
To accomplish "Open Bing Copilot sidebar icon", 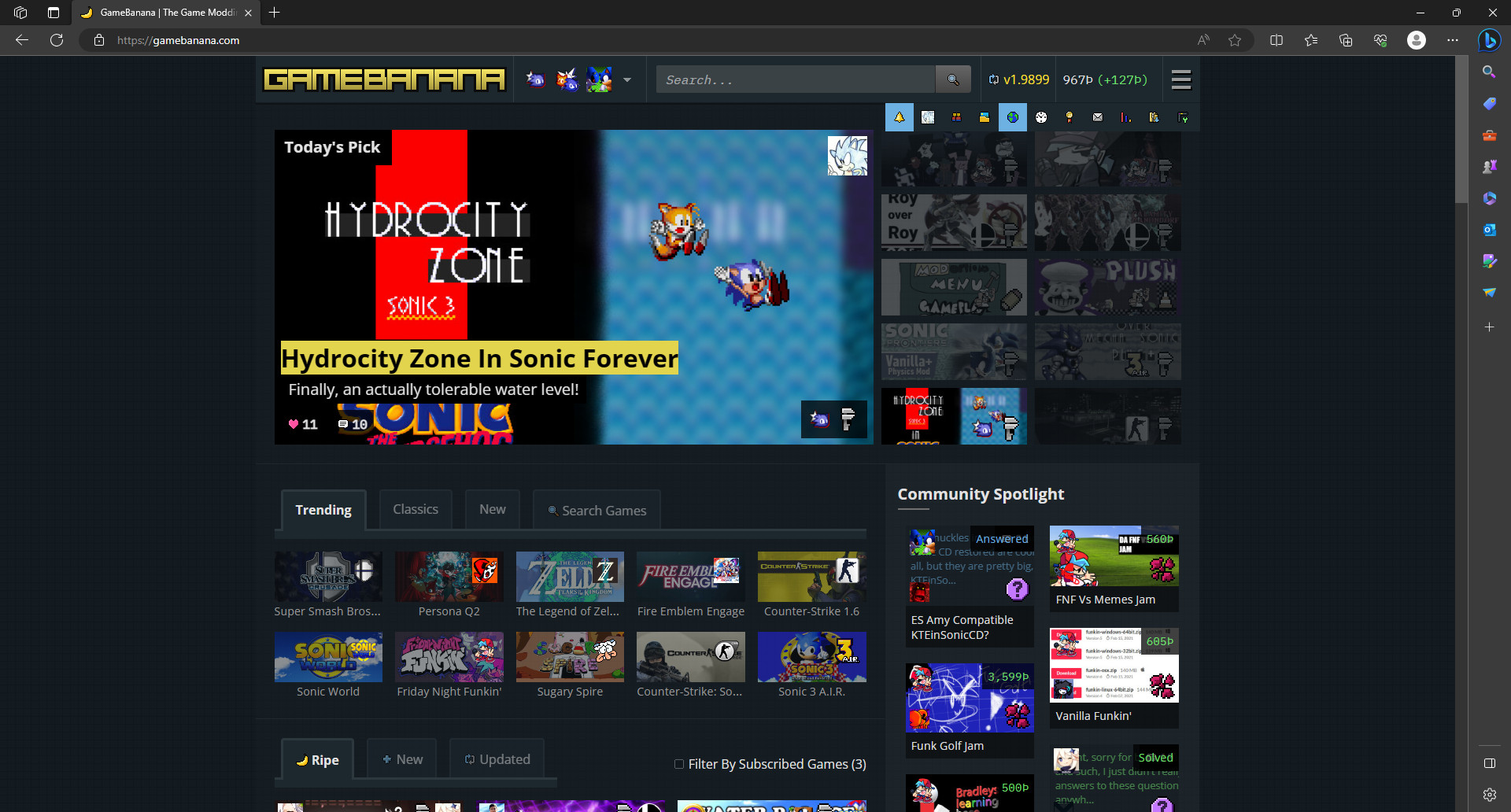I will tap(1489, 40).
